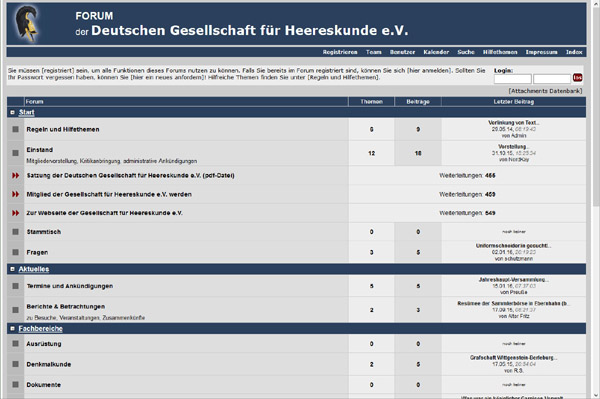The height and width of the screenshot is (399, 600).
Task: Open Suche in the navigation bar
Action: click(x=466, y=52)
